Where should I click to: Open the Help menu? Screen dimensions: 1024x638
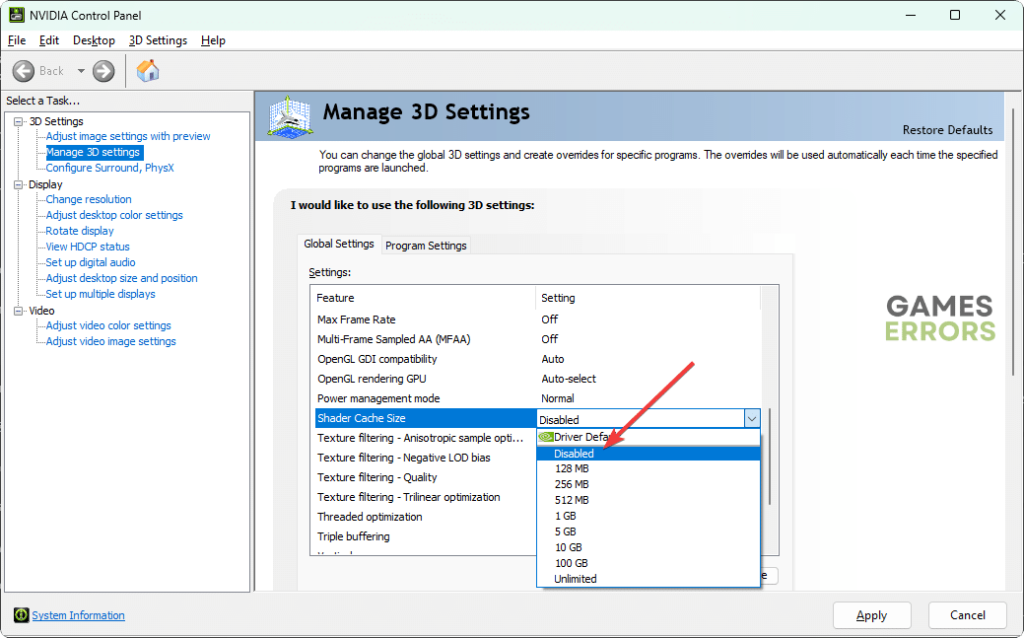pyautogui.click(x=213, y=40)
